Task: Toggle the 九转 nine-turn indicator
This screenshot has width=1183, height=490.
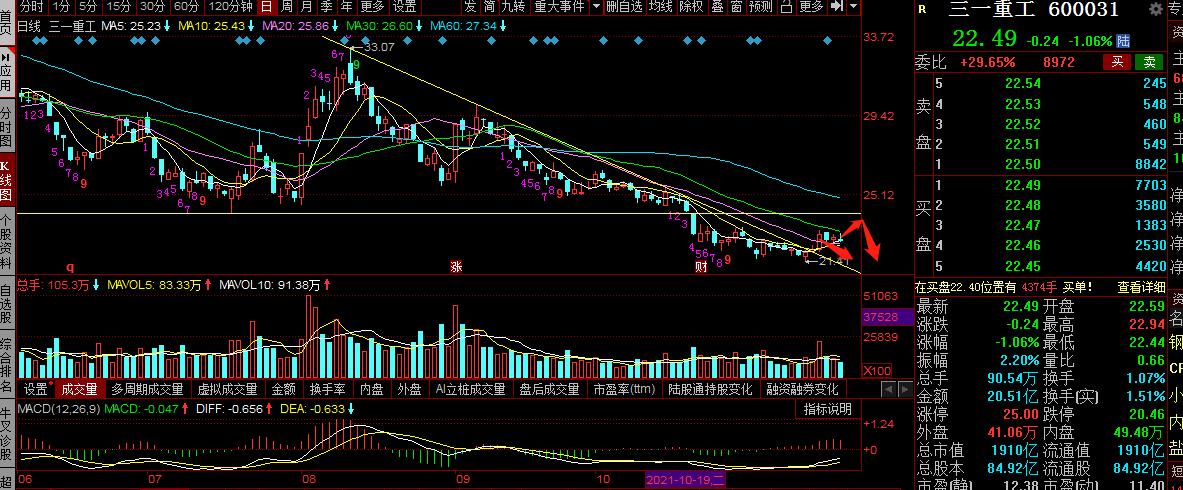Action: coord(513,7)
